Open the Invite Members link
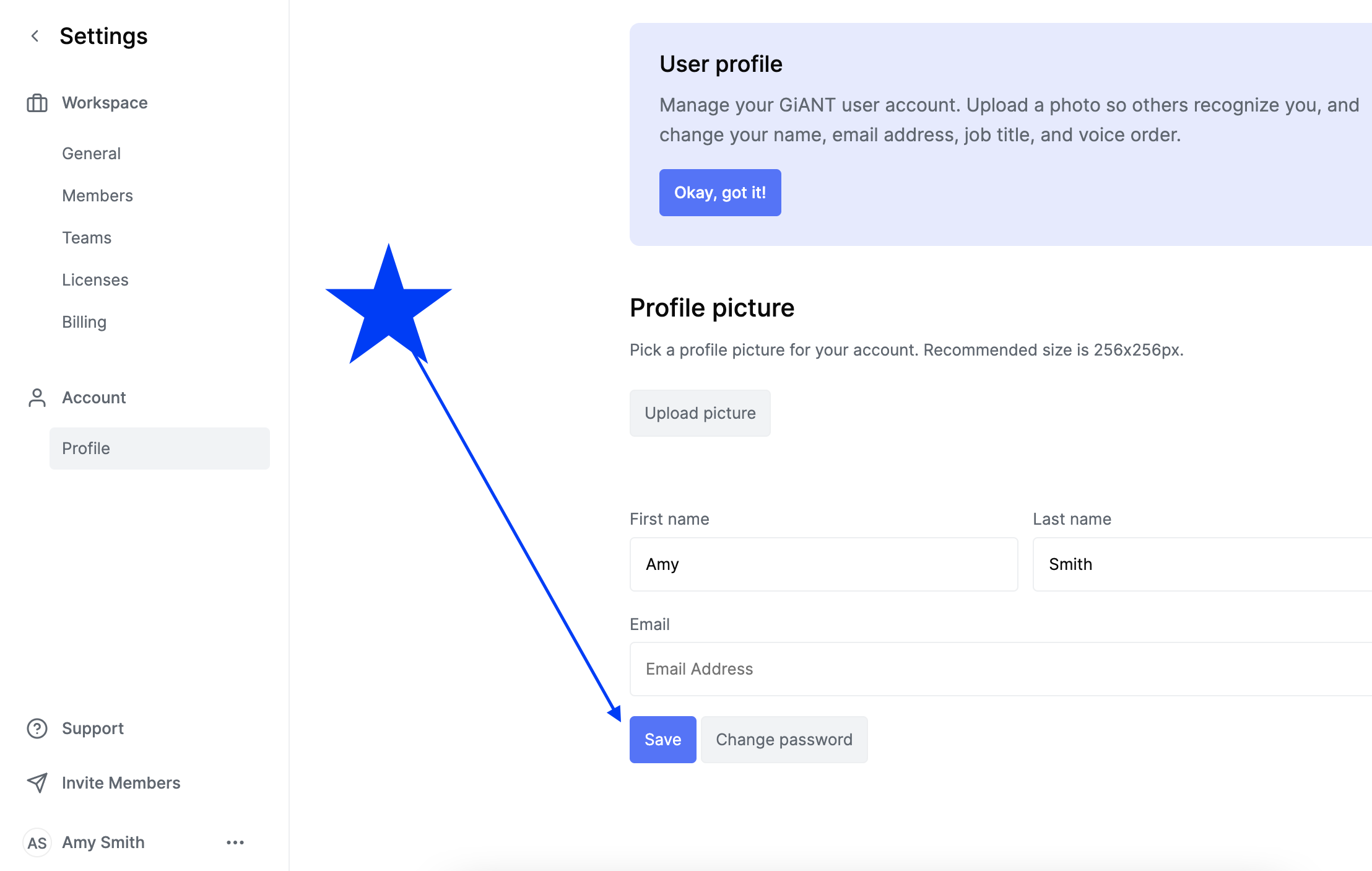Image resolution: width=1372 pixels, height=871 pixels. point(121,783)
